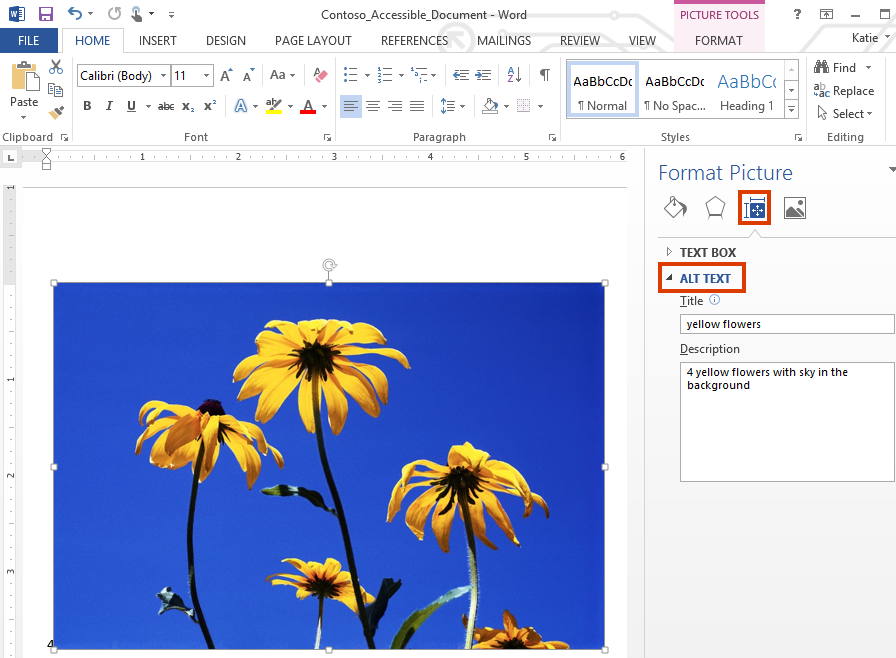This screenshot has width=896, height=658.
Task: Clear all formatting with eraser icon
Action: [x=320, y=75]
